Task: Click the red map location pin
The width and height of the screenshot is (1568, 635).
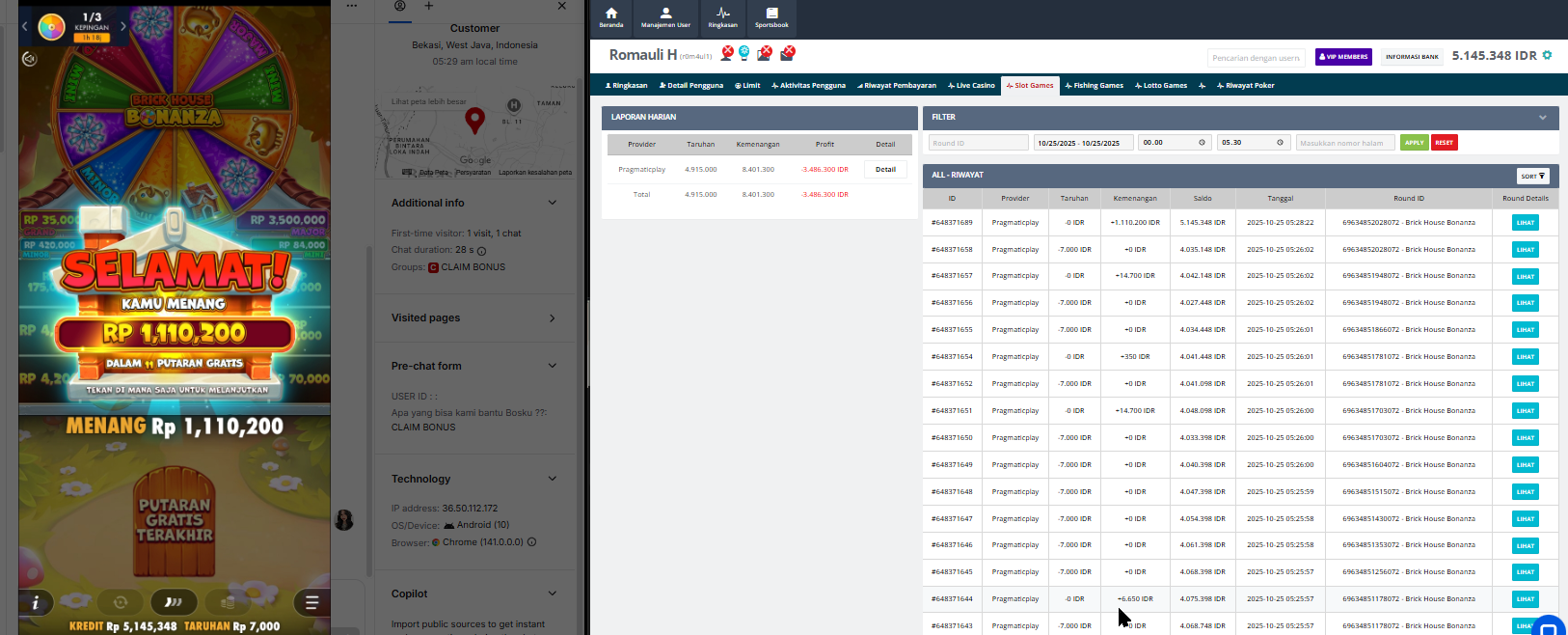Action: 474,120
